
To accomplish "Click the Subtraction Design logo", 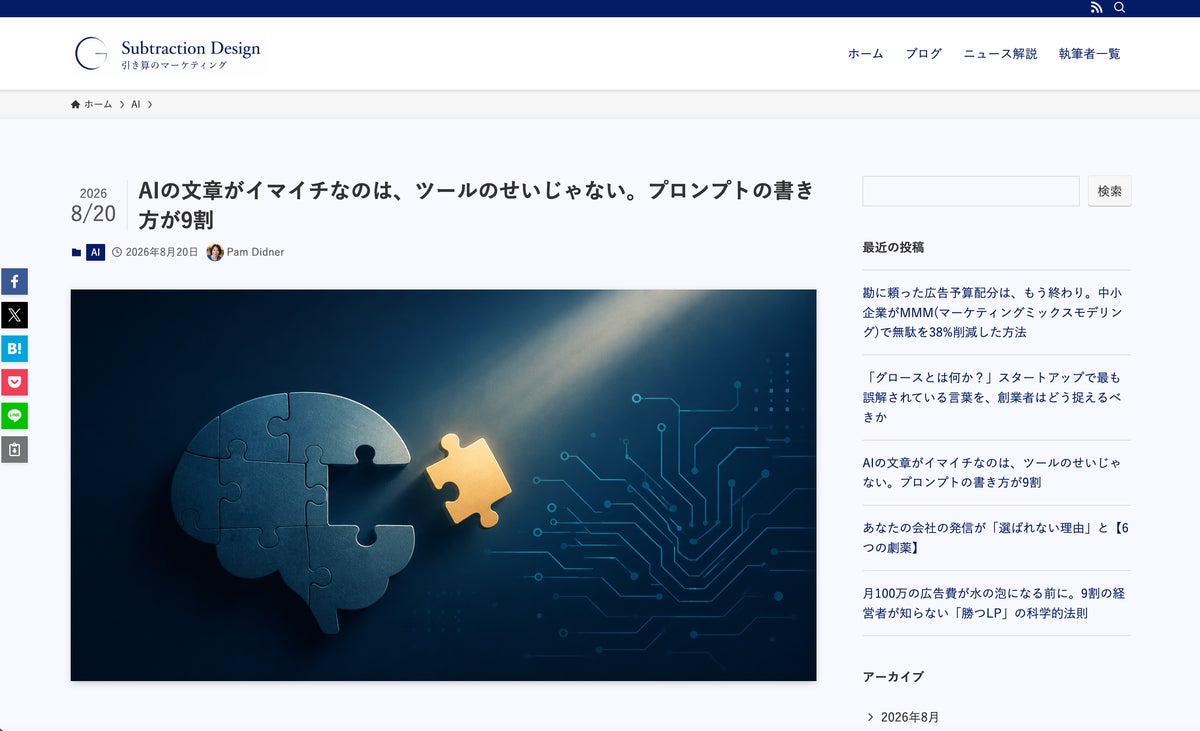I will (168, 54).
